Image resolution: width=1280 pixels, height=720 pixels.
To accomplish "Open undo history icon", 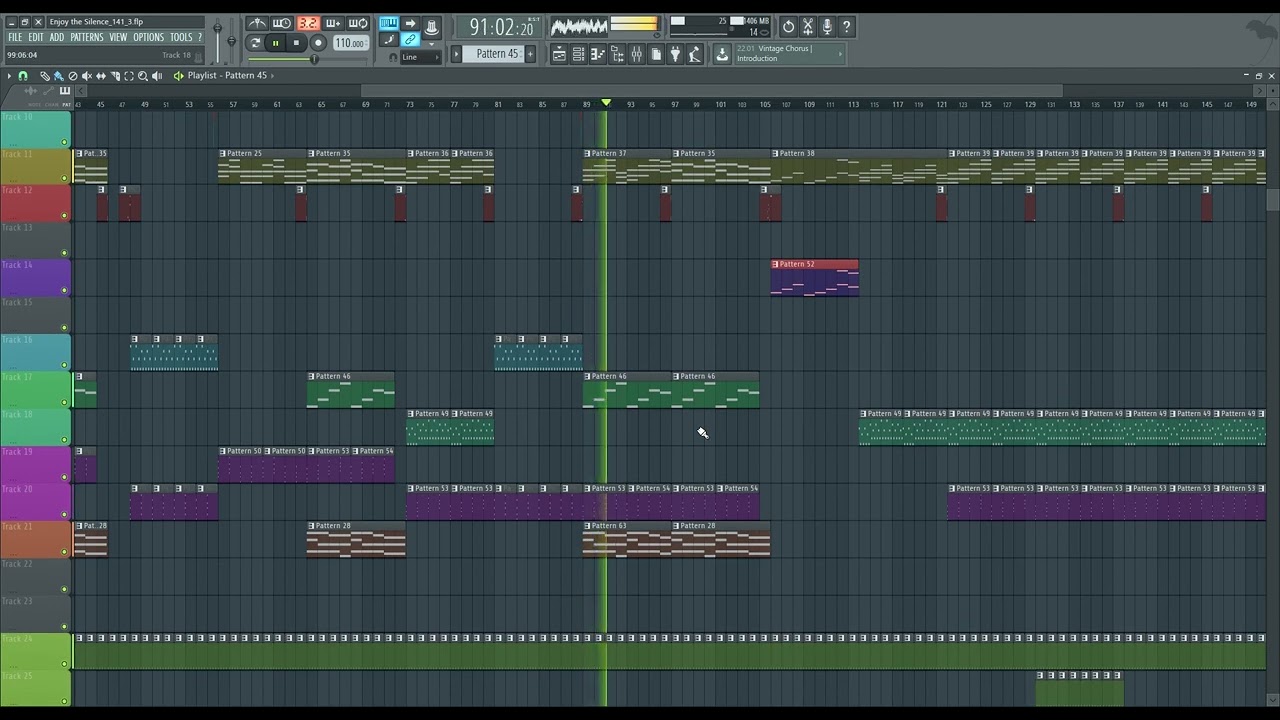I will pos(788,27).
